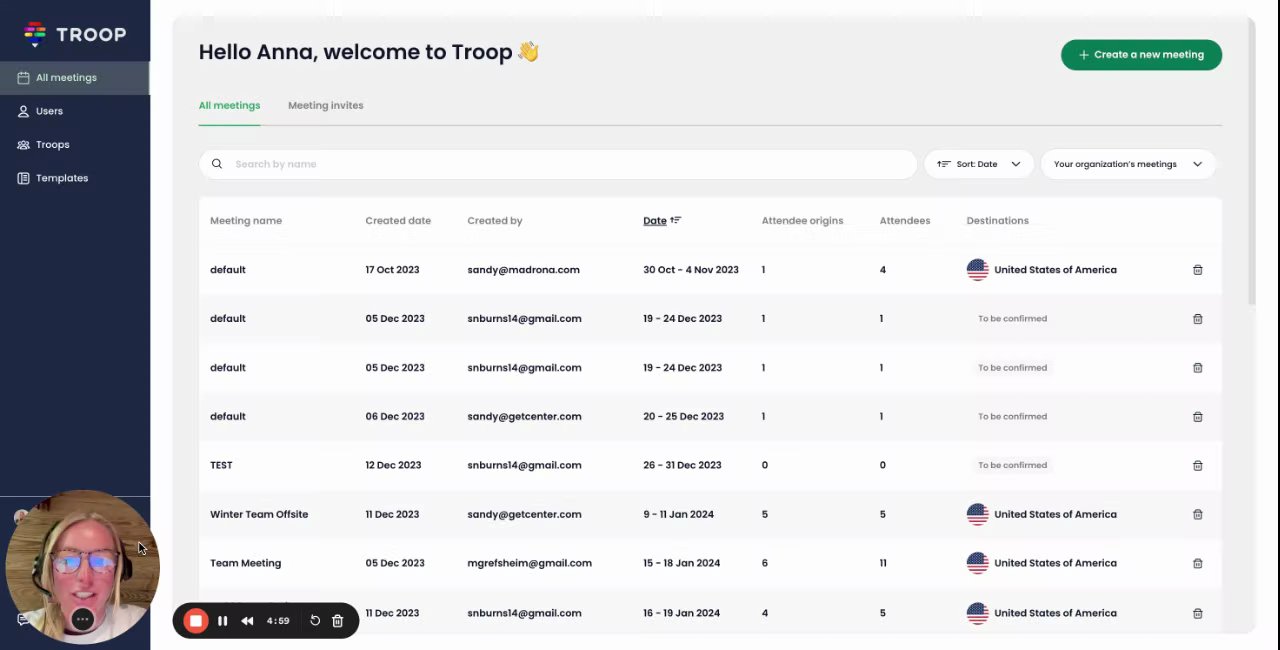Switch to the All meetings tab
The height and width of the screenshot is (650, 1280).
(229, 105)
